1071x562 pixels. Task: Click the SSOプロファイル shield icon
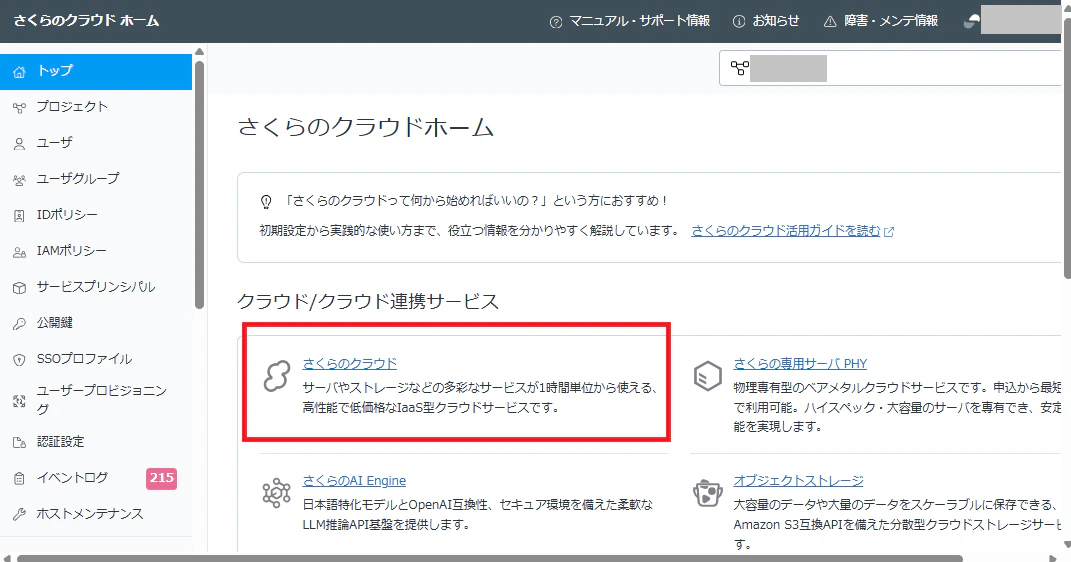tap(19, 360)
